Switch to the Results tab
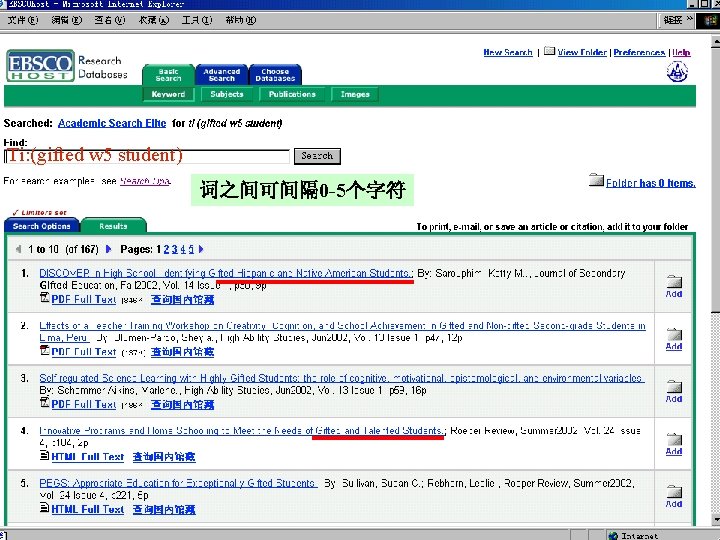The height and width of the screenshot is (540, 720). coord(113,226)
